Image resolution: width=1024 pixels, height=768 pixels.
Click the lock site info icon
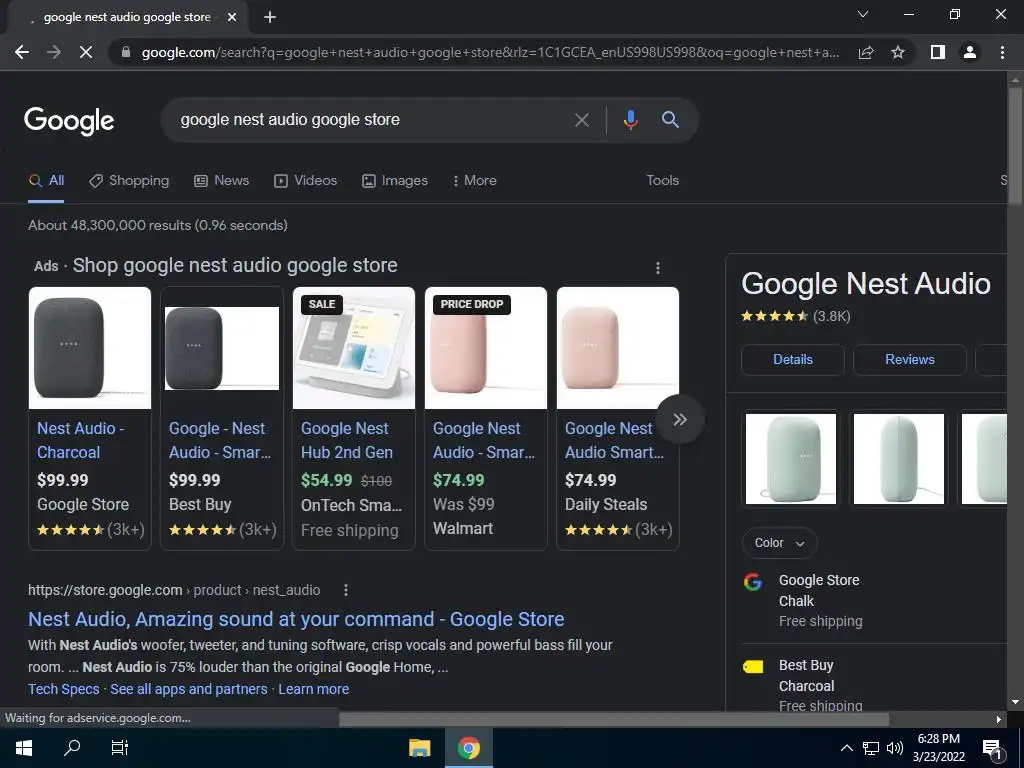(126, 52)
